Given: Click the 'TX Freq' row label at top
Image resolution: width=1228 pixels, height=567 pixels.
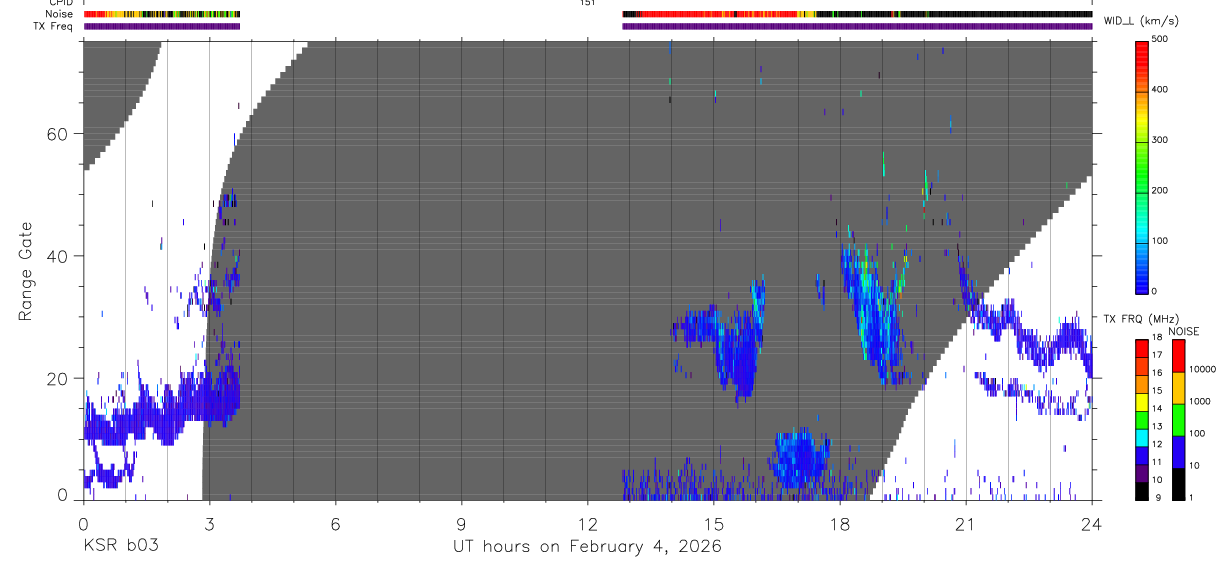Looking at the screenshot, I should click(54, 26).
